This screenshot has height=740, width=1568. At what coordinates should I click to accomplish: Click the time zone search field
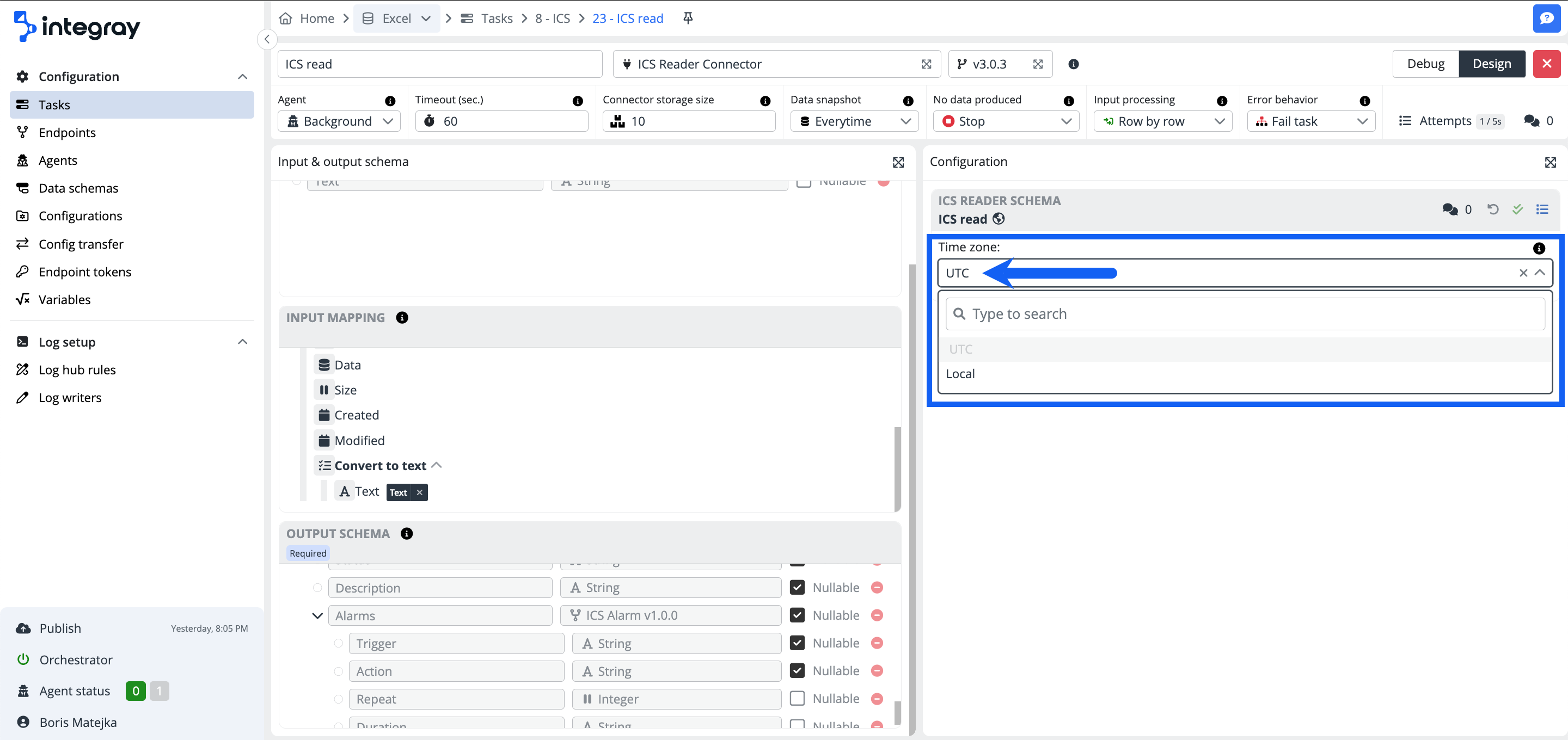pyautogui.click(x=1245, y=314)
